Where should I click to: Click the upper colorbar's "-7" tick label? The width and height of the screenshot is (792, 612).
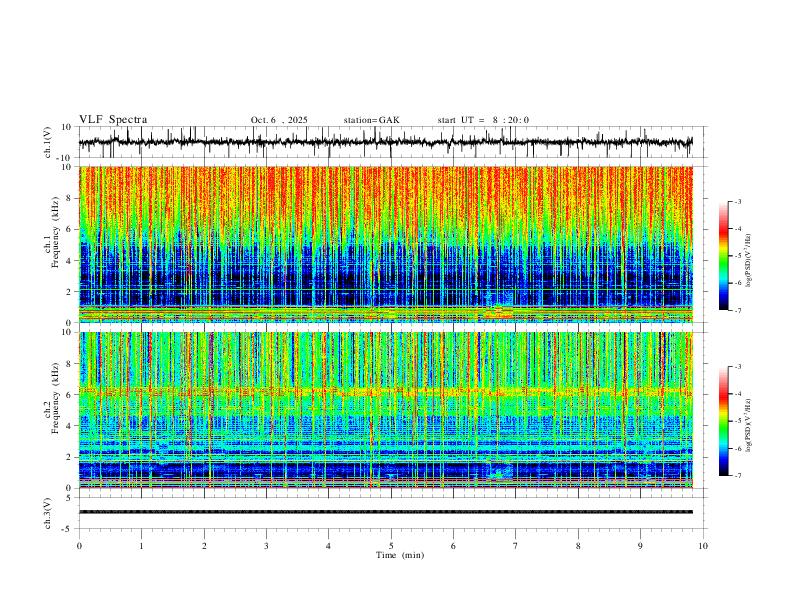[x=737, y=310]
